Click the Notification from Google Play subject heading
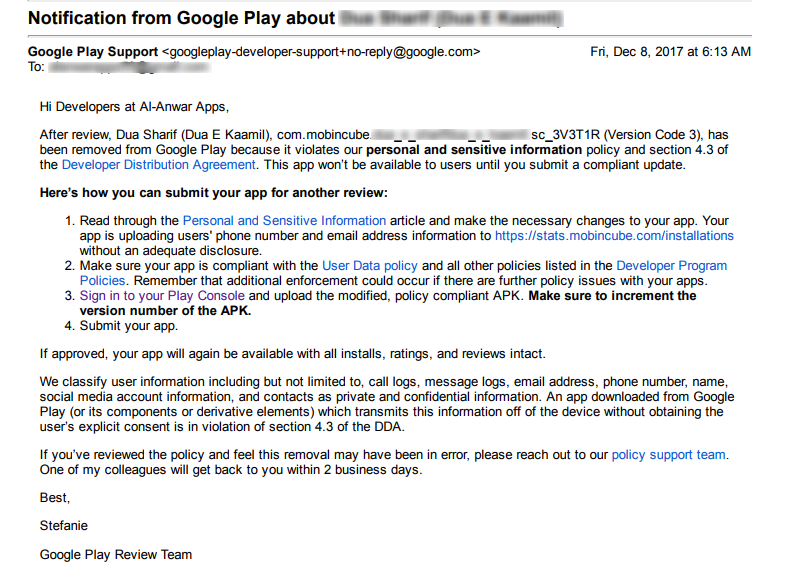Viewport: 796px width, 569px height. click(x=295, y=18)
